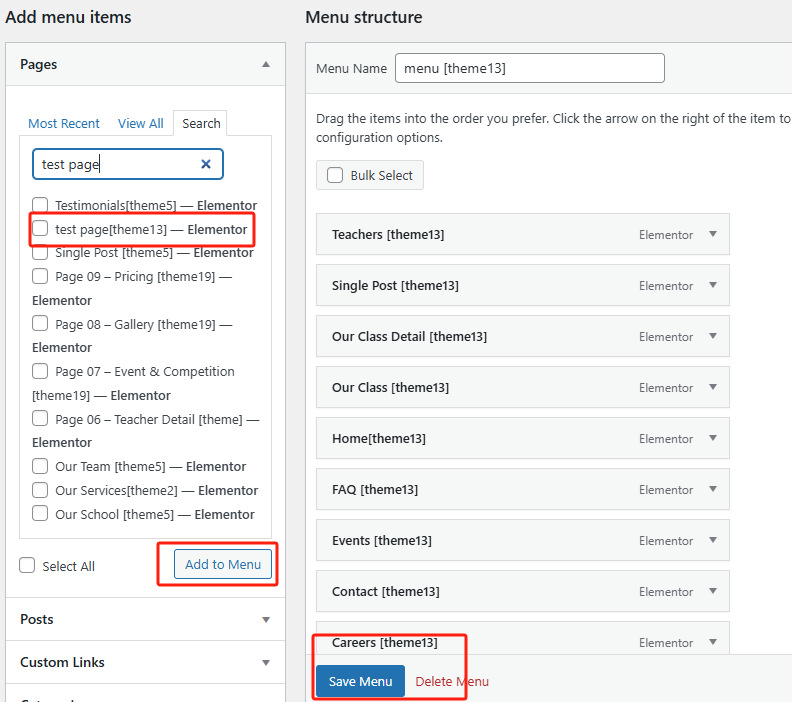This screenshot has height=702, width=792.
Task: Collapse the Pages panel arrow
Action: pos(266,64)
